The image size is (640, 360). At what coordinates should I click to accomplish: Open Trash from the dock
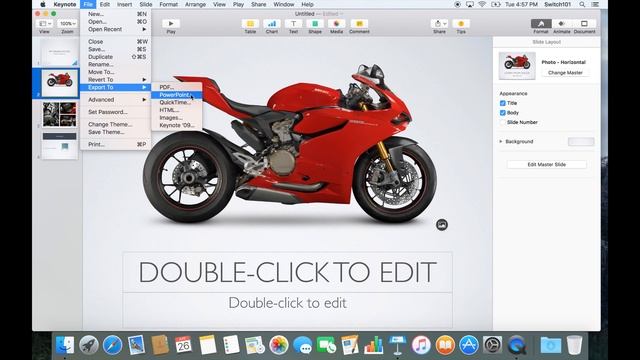click(574, 345)
